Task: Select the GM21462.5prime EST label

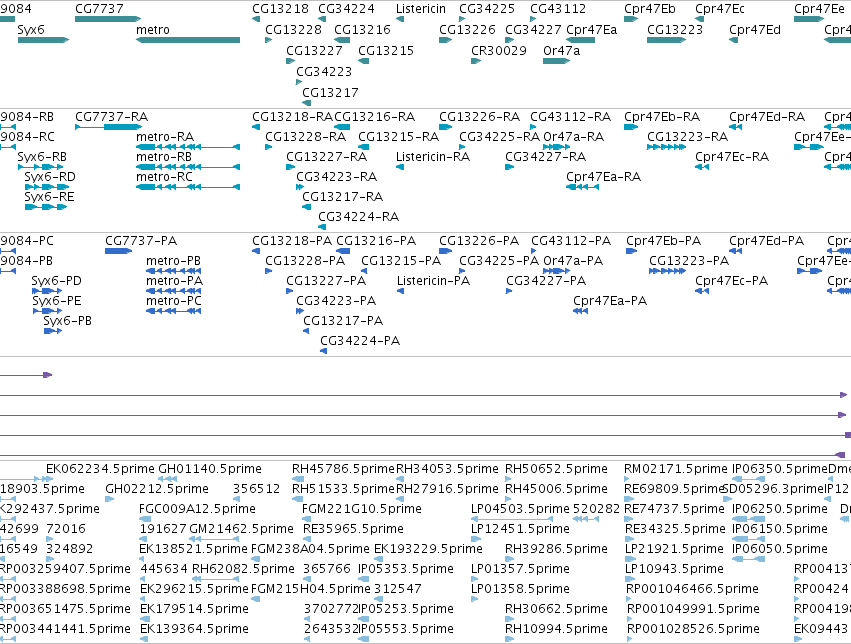Action: [242, 529]
